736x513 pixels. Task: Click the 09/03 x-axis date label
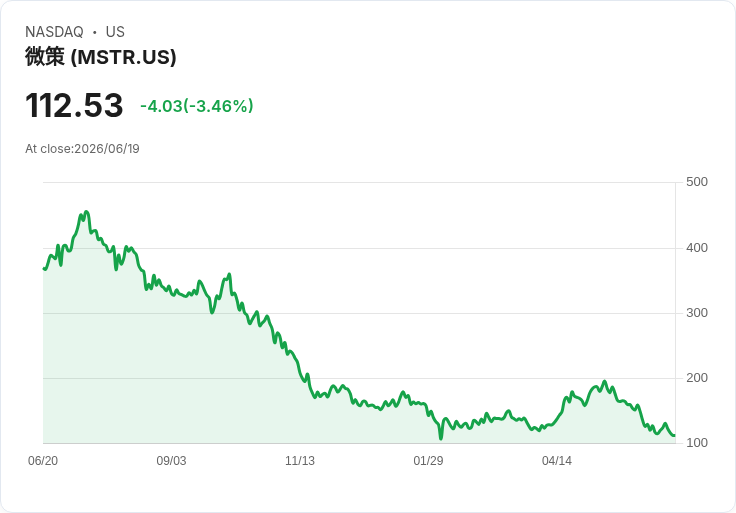click(171, 460)
